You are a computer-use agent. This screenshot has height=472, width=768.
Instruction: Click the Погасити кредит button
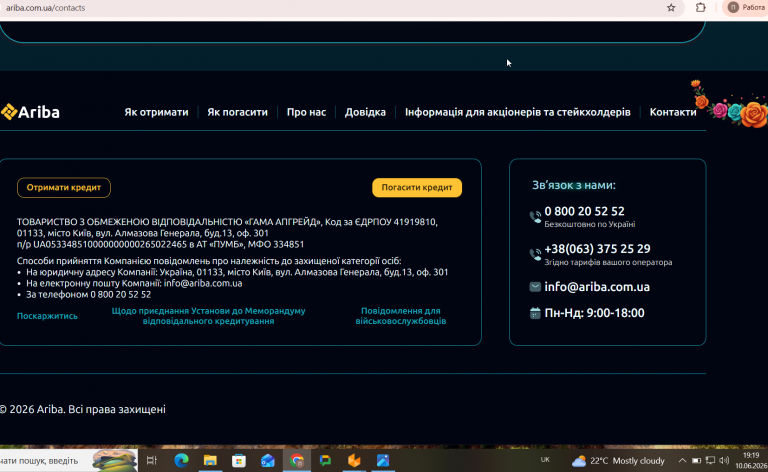click(417, 188)
